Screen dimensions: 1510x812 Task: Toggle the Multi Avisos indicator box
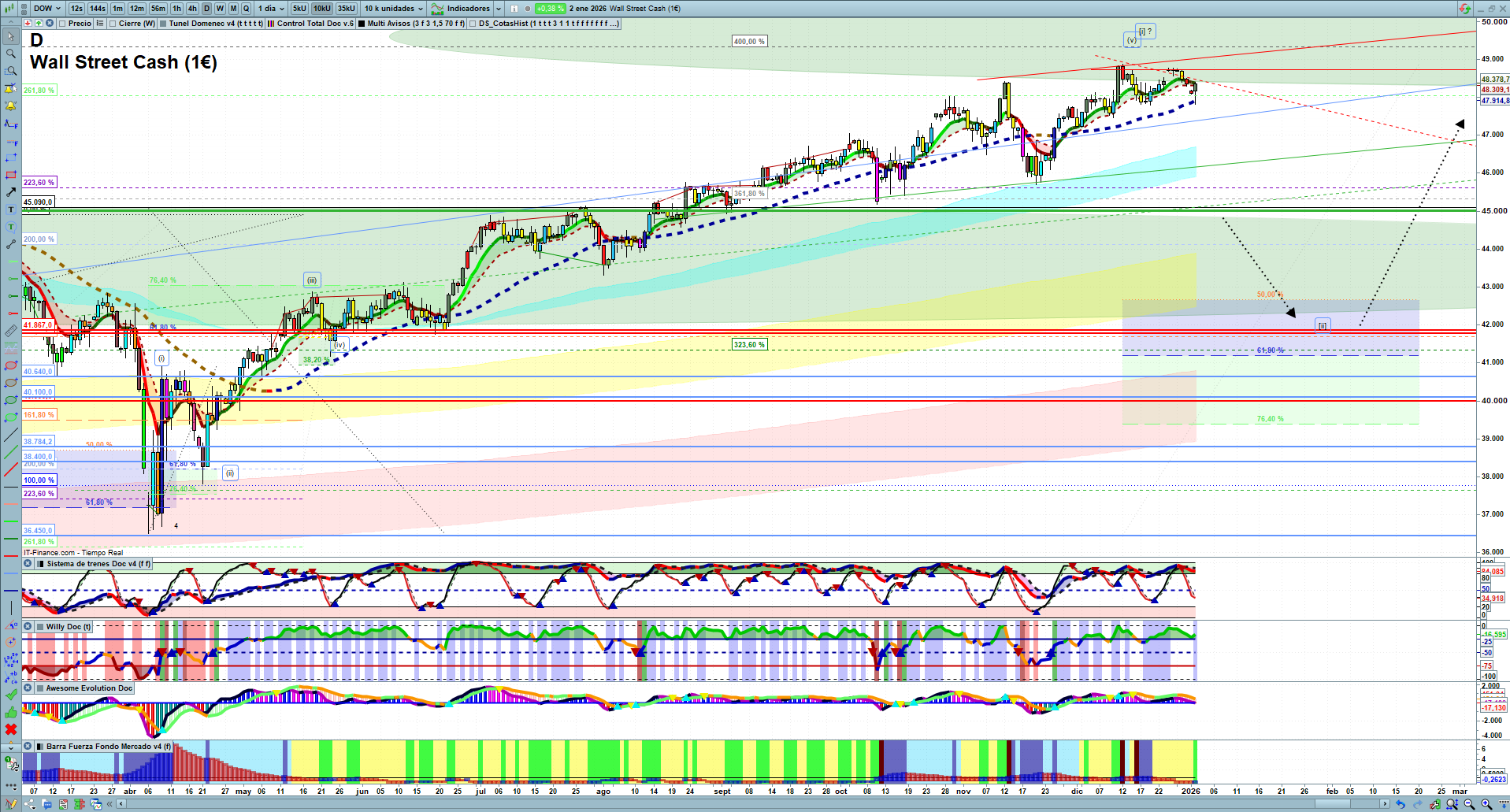click(x=362, y=24)
